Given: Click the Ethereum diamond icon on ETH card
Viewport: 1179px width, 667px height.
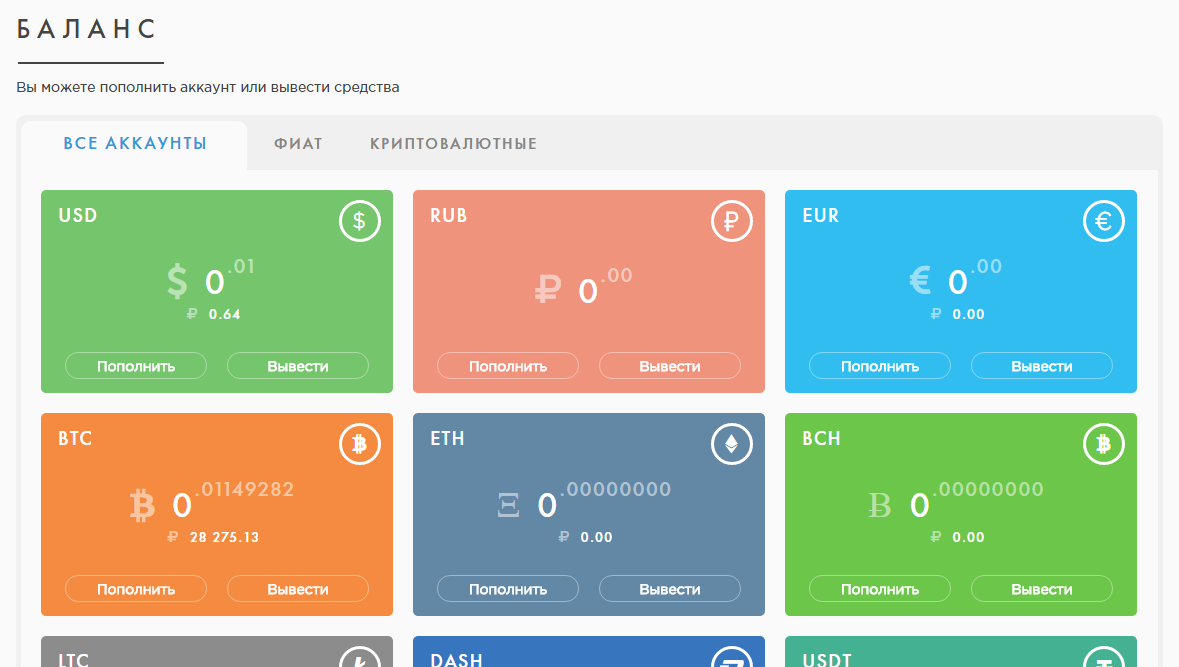Looking at the screenshot, I should click(x=732, y=444).
